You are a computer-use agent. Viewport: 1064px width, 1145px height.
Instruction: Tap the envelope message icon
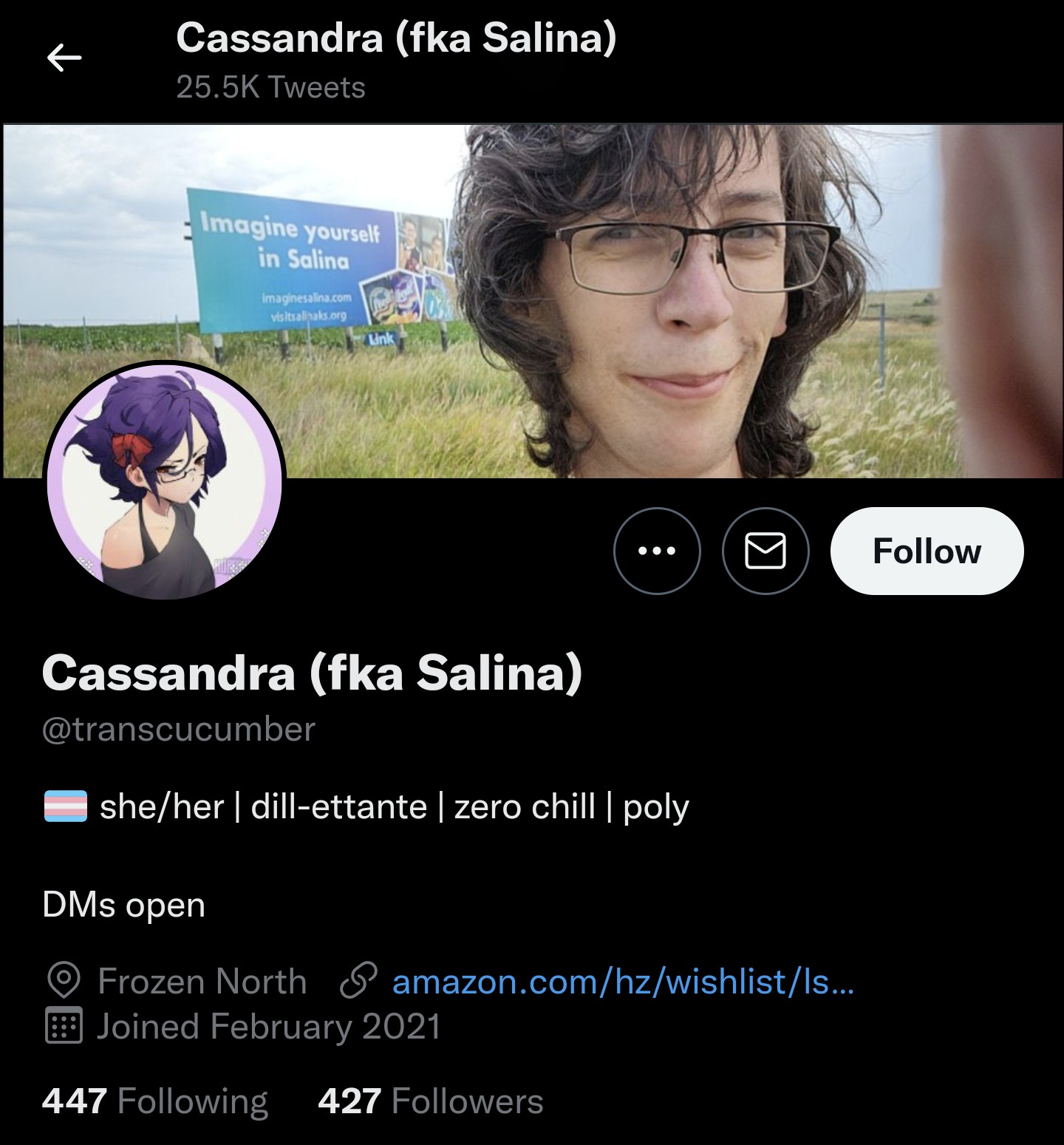click(x=765, y=551)
